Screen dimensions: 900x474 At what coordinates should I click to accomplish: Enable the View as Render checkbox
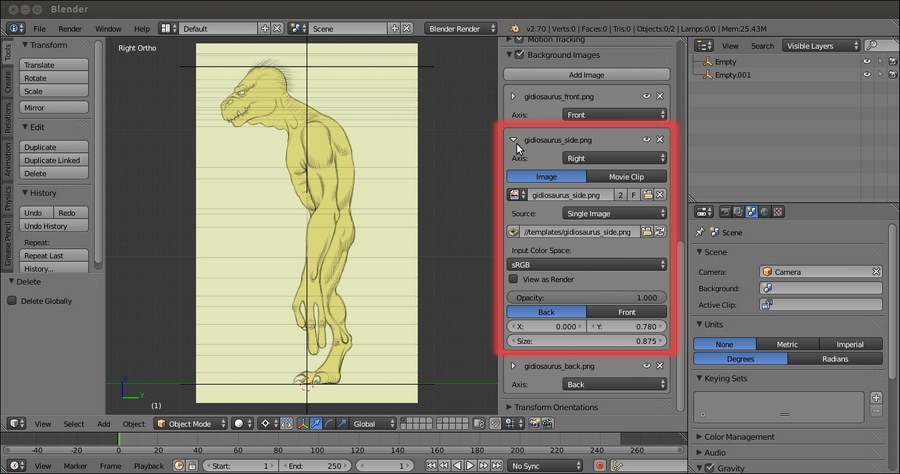(514, 279)
